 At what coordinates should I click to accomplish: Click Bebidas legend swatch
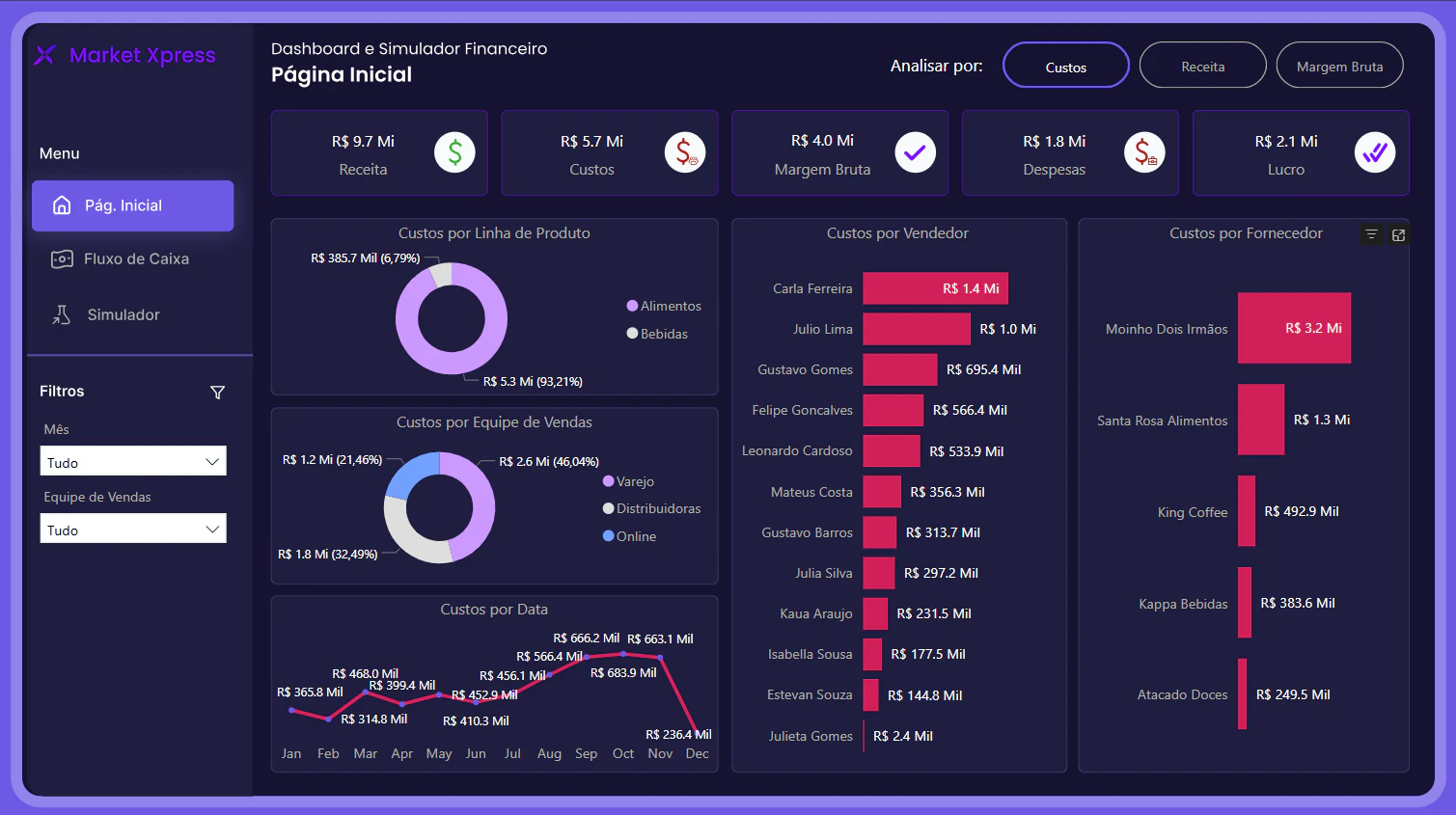[633, 334]
